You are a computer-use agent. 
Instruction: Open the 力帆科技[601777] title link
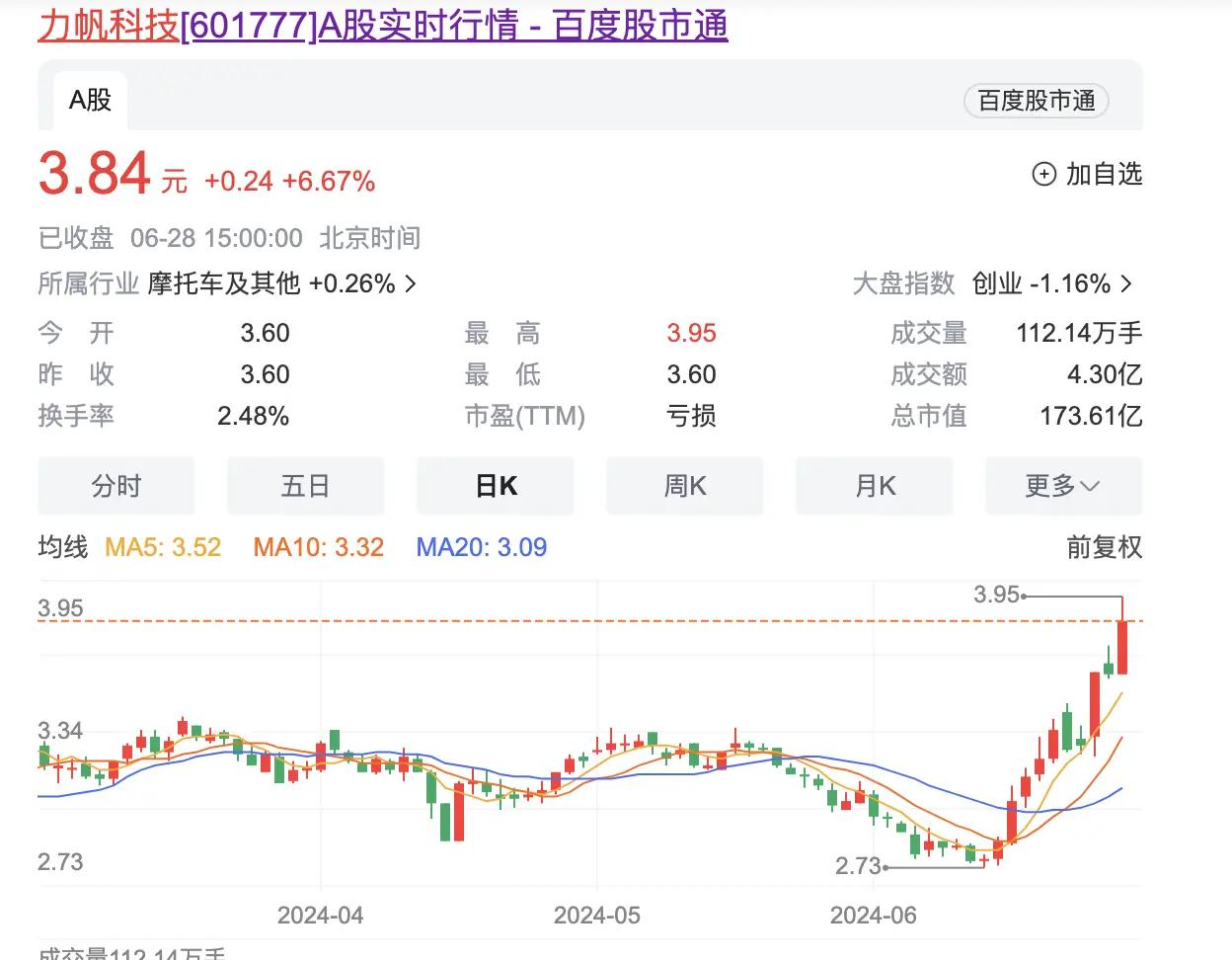pyautogui.click(x=383, y=25)
